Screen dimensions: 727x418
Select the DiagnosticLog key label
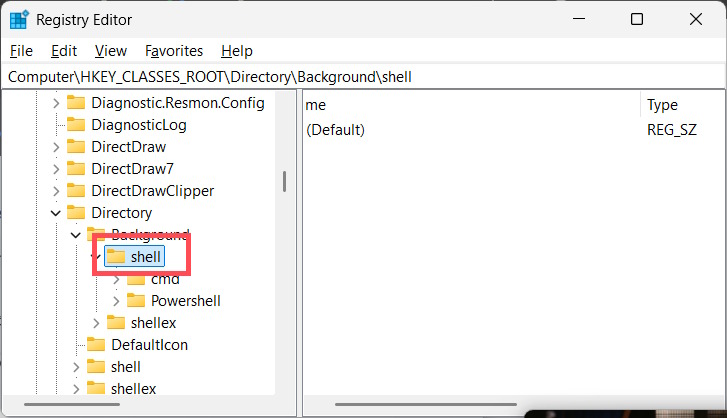coord(139,125)
